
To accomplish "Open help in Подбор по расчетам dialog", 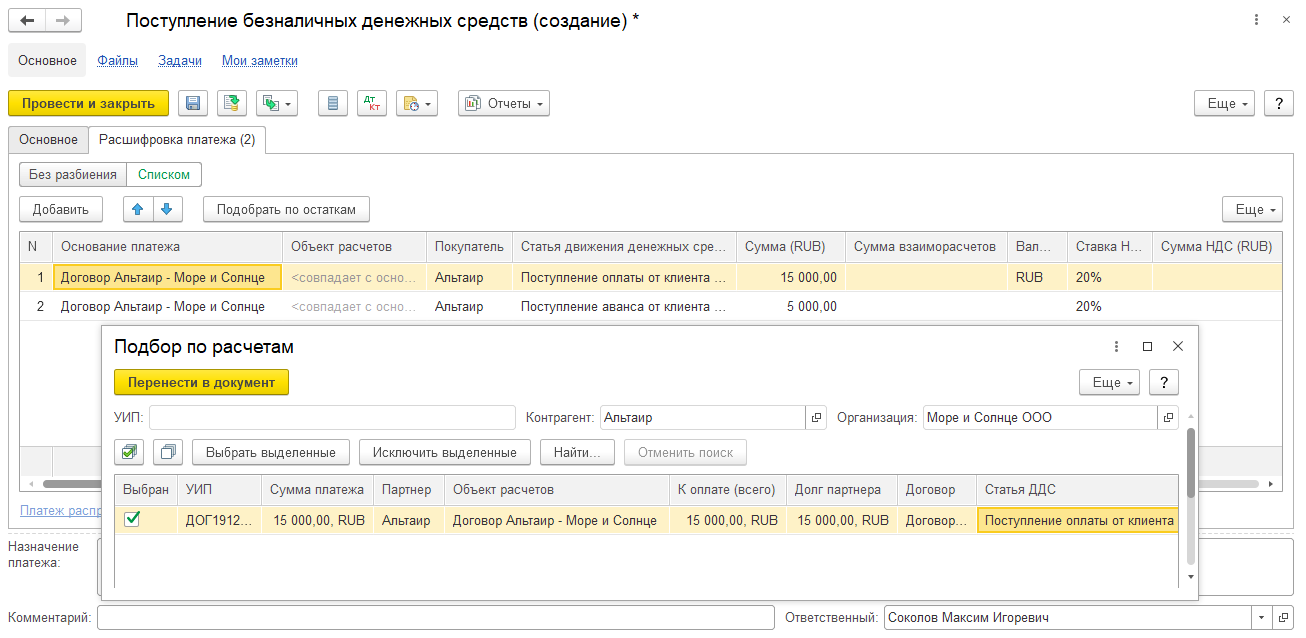I will 1164,382.
